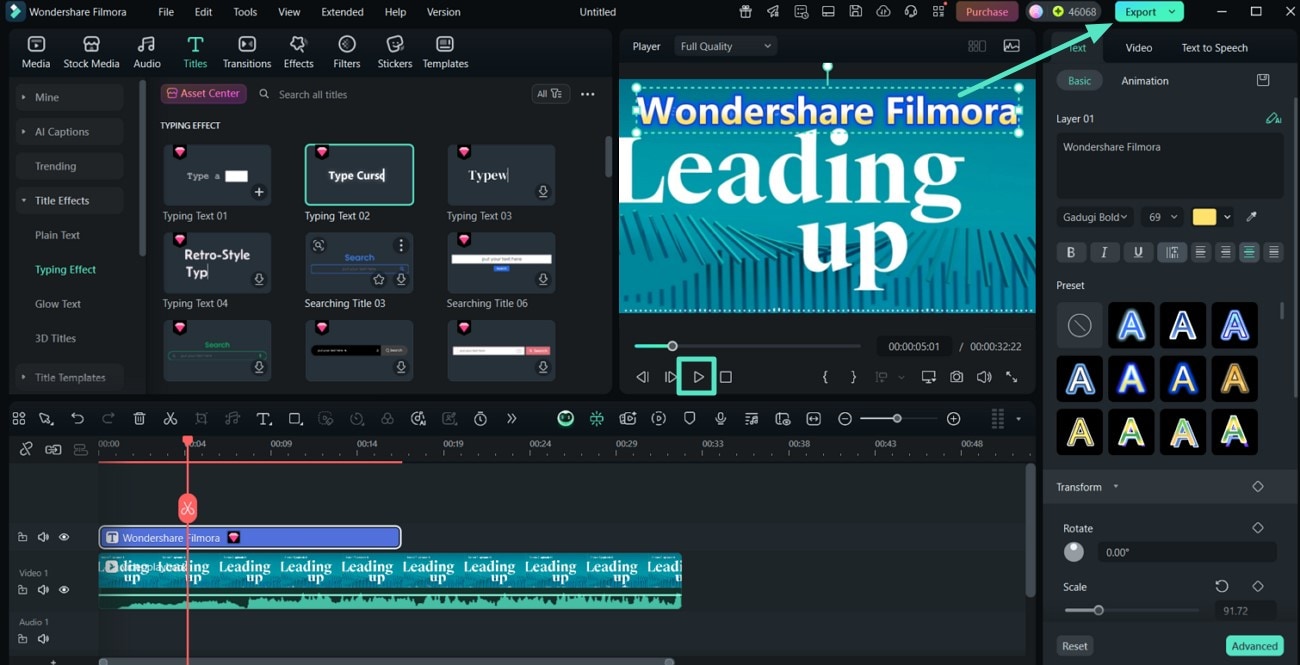
Task: Toggle Underline text formatting
Action: (x=1138, y=253)
